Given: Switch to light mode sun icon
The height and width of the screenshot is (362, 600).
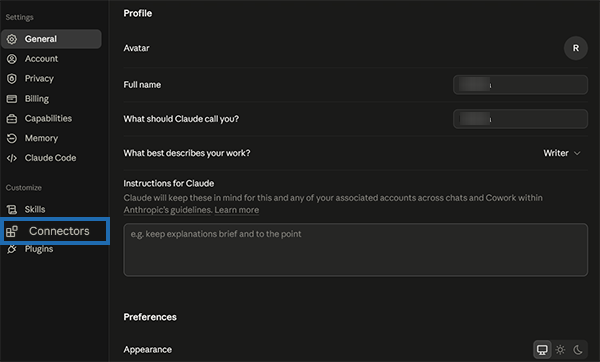Looking at the screenshot, I should click(560, 349).
